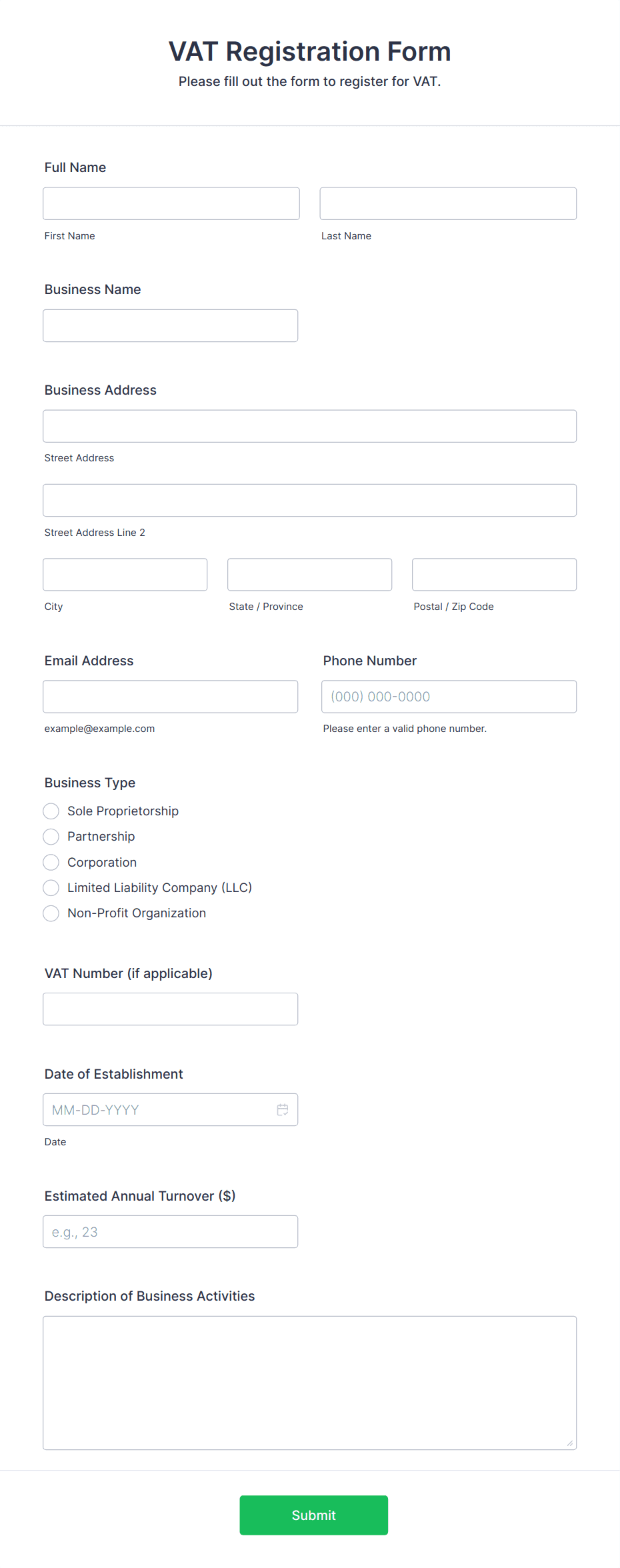Screen dimensions: 620x1568
Task: Open the calendar picker for Date of Establishment
Action: 282,1109
